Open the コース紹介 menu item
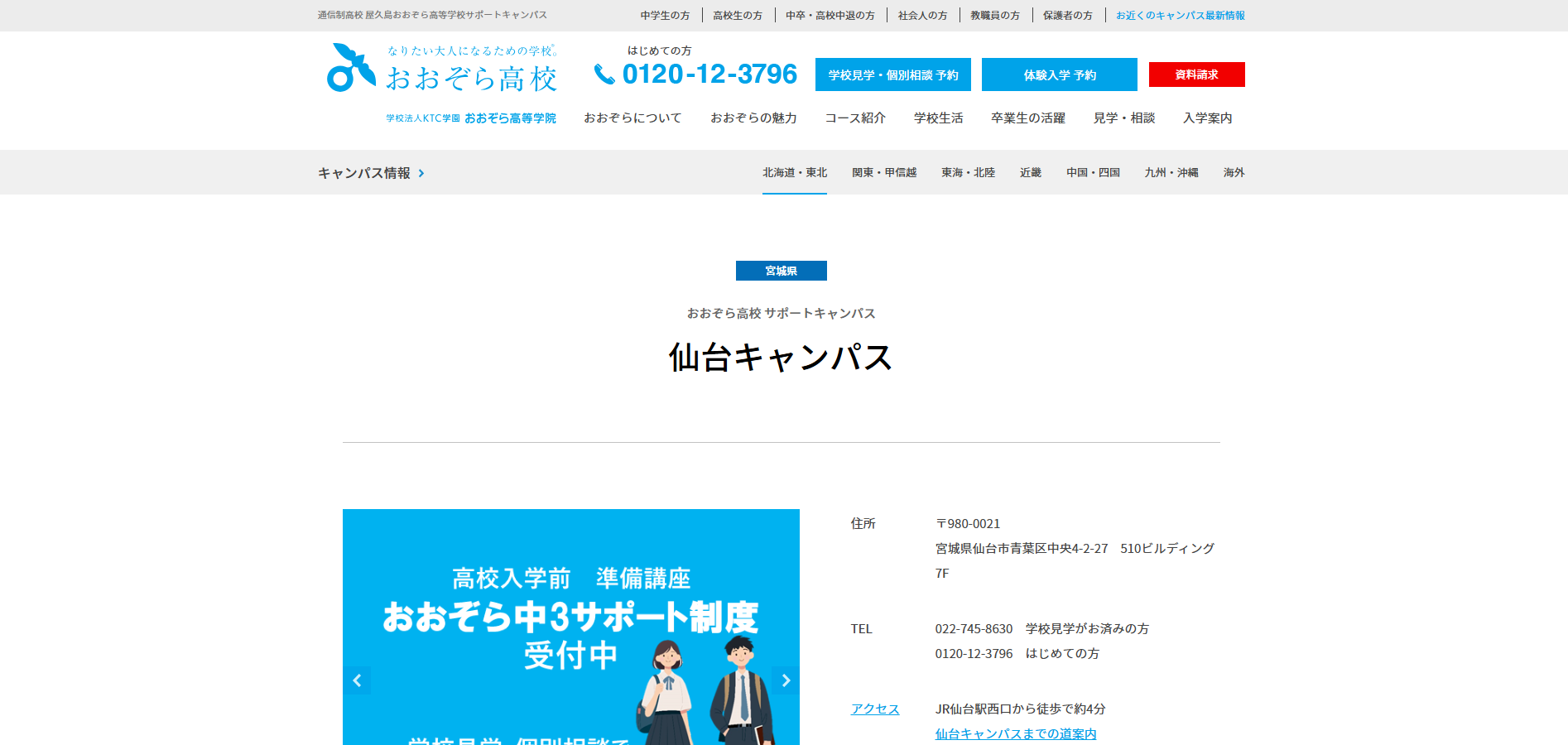This screenshot has height=745, width=1568. click(x=855, y=118)
